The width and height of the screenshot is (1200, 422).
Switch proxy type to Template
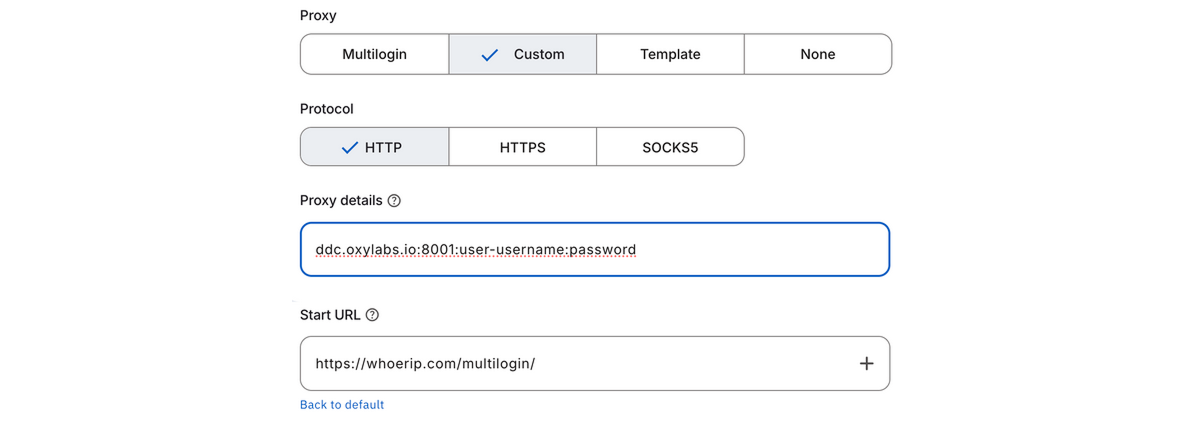pyautogui.click(x=670, y=54)
